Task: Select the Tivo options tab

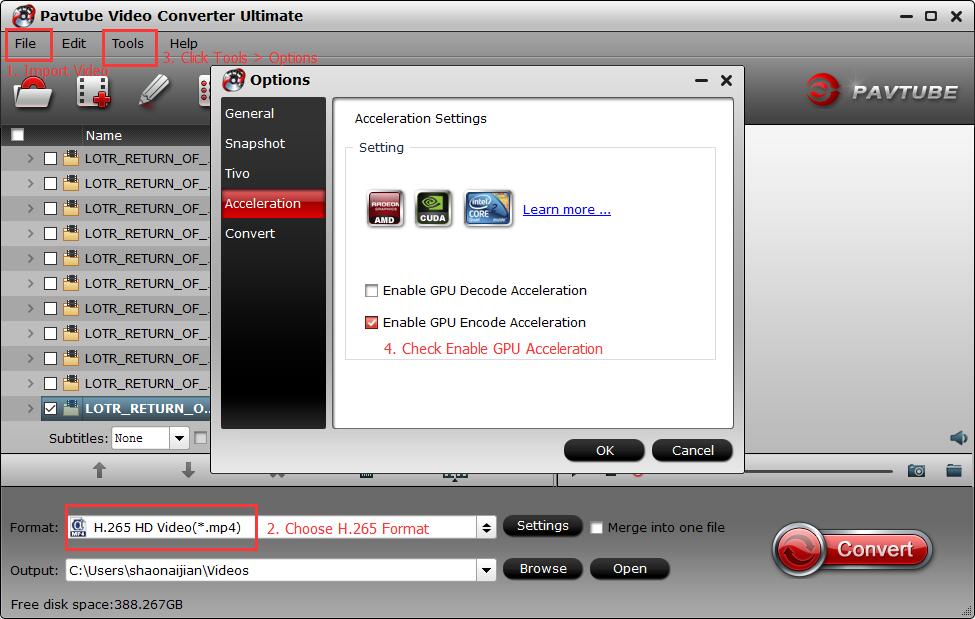Action: tap(274, 173)
